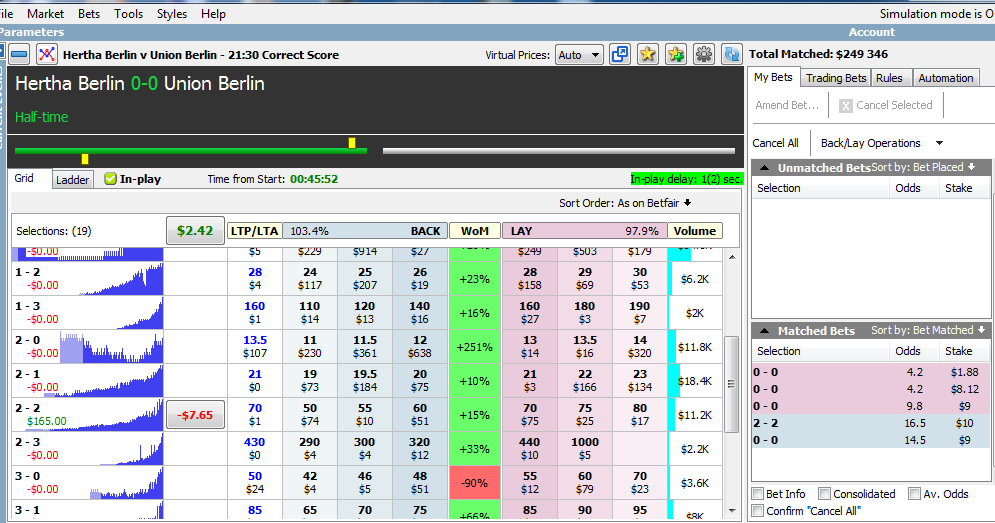The image size is (995, 523).
Task: Click the scroll down arrow of selections grid
Action: tap(732, 511)
